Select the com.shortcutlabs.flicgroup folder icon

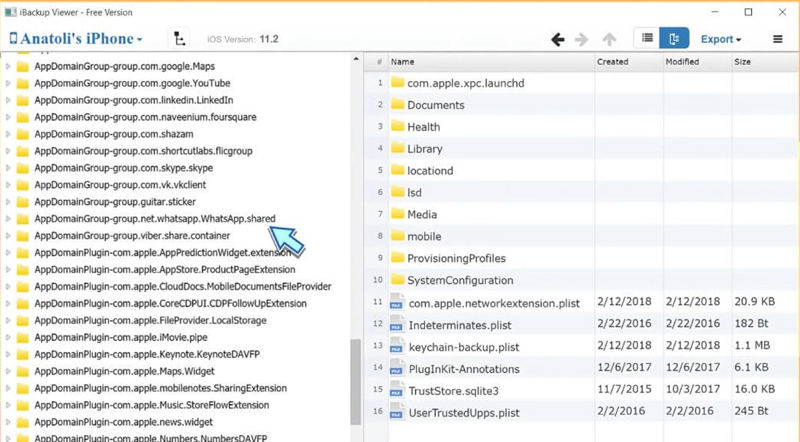(22, 151)
